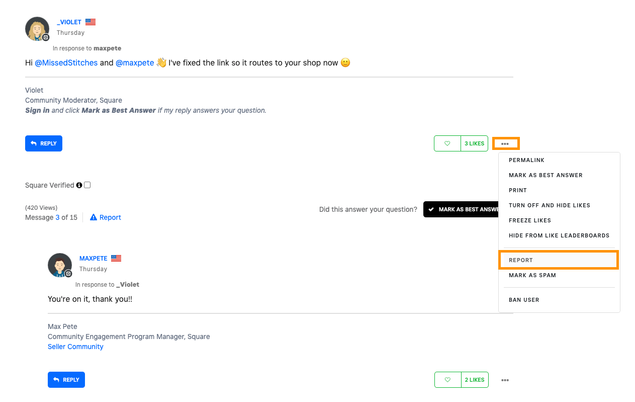The image size is (635, 402).
Task: Select Permalink from the options menu
Action: point(527,160)
